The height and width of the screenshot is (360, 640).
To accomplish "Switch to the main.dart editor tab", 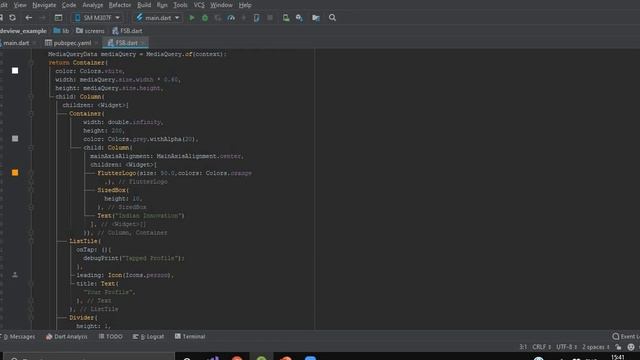I will click(x=16, y=43).
